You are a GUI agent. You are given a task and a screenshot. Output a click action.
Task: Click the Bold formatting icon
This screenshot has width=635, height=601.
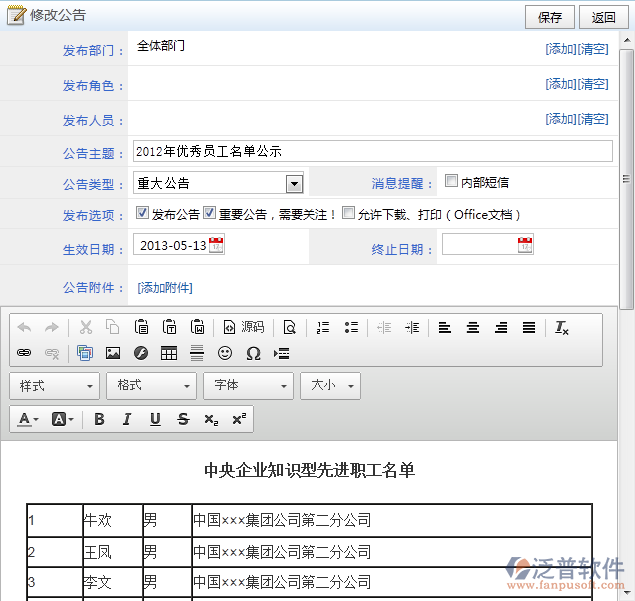point(99,419)
